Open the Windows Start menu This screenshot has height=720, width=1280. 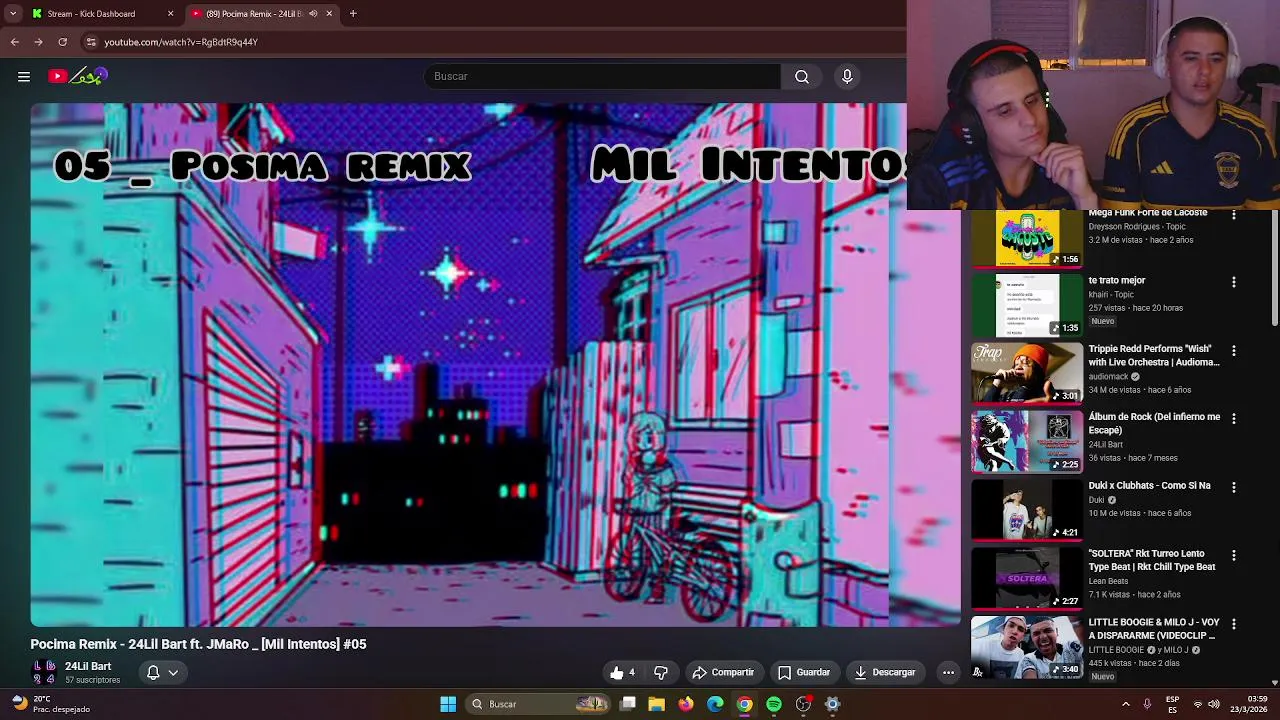click(448, 704)
